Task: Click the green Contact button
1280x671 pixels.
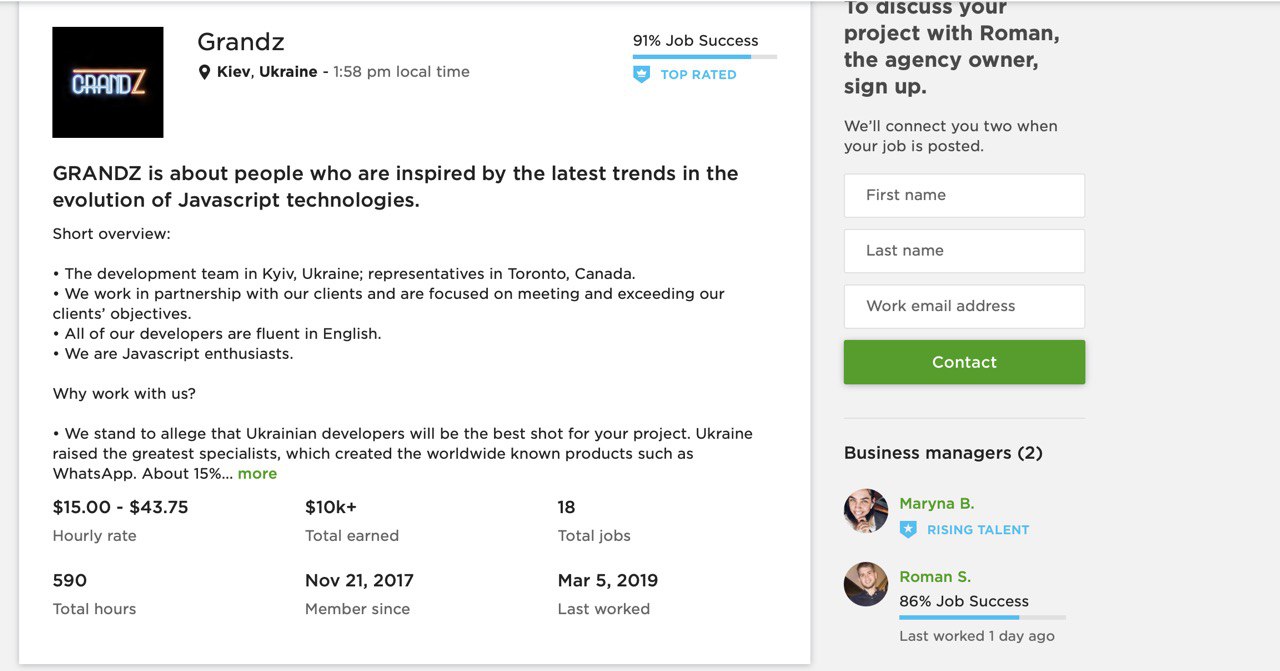Action: coord(964,362)
